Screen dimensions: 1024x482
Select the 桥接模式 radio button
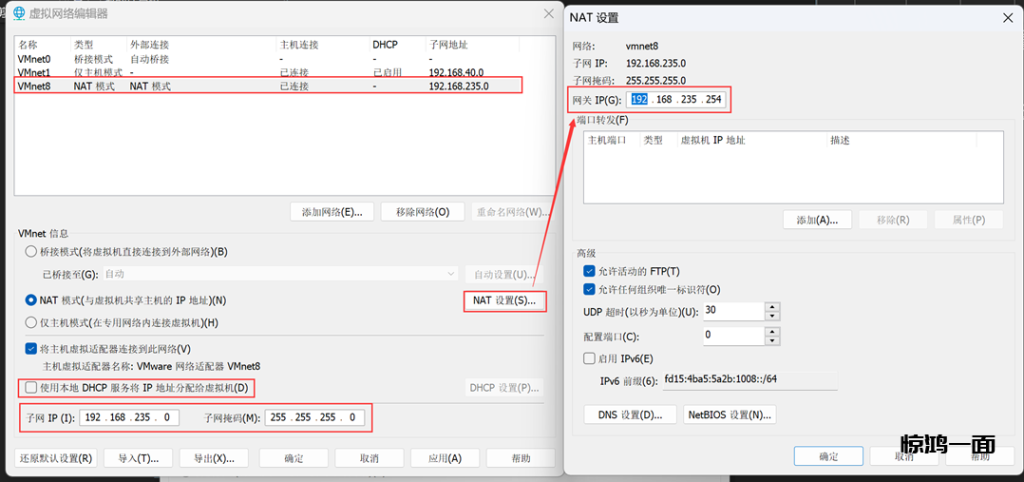(32, 252)
